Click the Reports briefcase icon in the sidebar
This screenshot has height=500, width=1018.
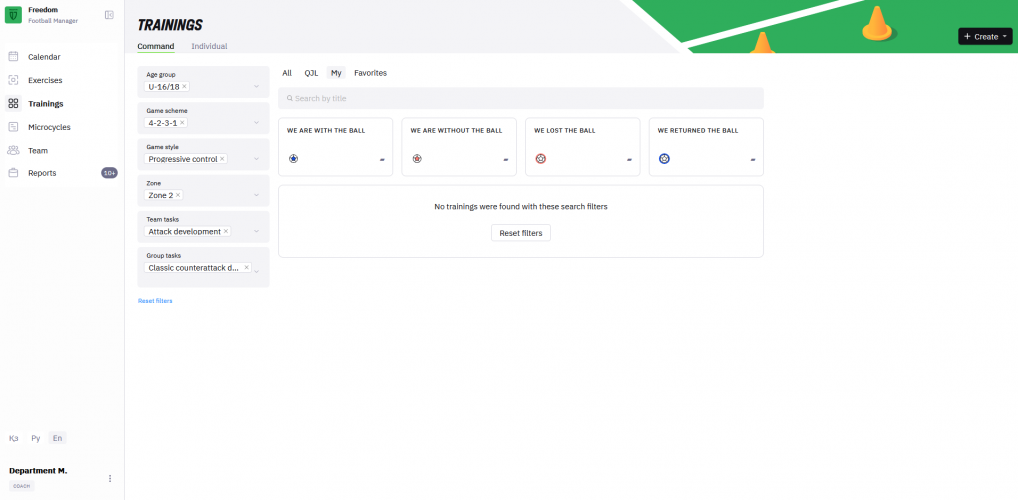(13, 173)
